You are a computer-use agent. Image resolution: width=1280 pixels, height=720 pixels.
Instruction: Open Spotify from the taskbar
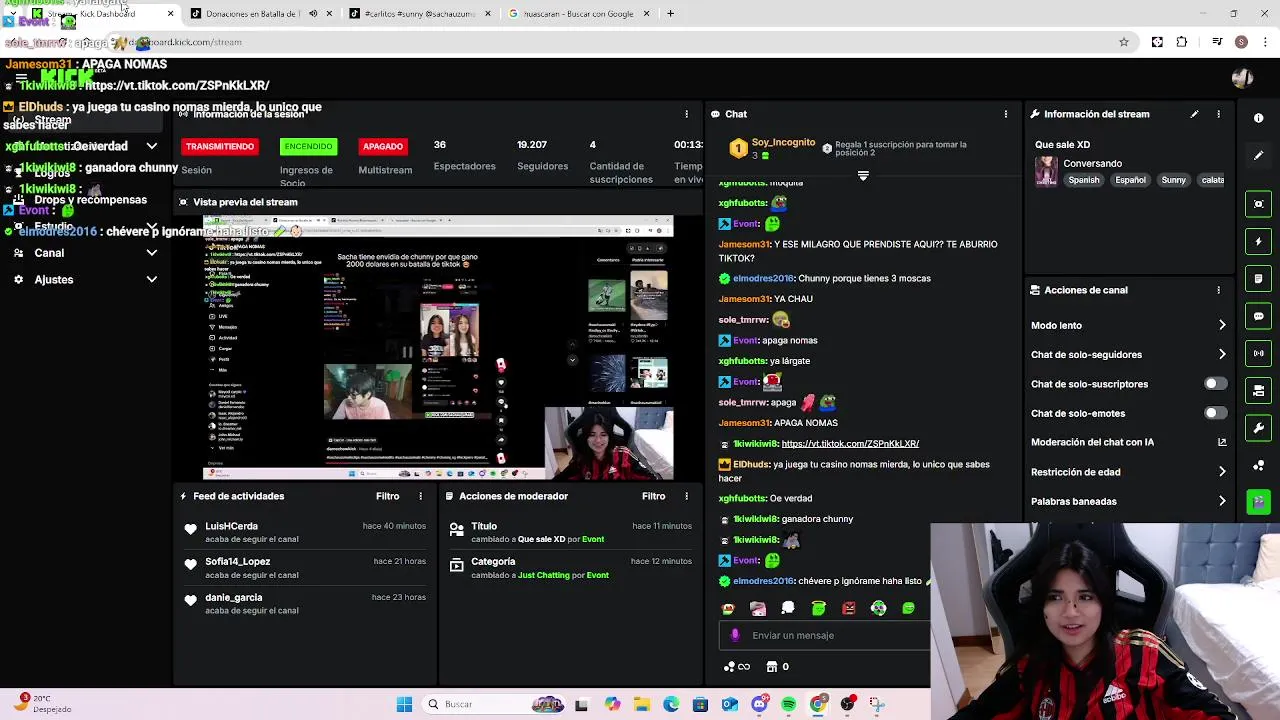click(x=789, y=704)
